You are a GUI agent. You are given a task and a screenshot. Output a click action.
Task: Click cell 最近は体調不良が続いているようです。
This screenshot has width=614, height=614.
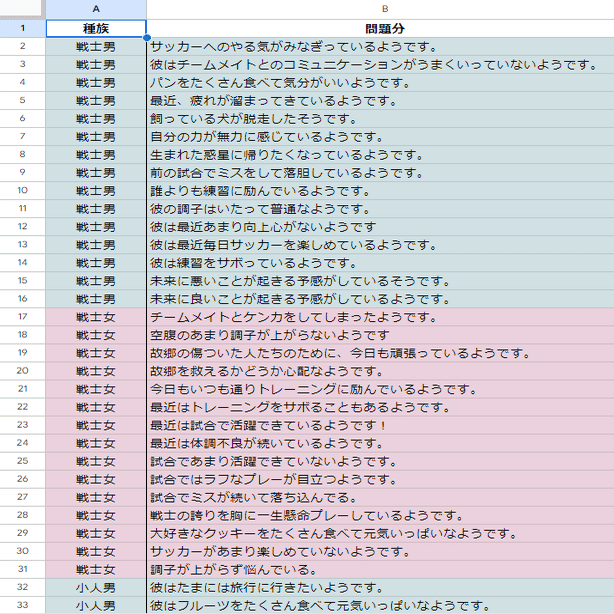click(380, 443)
